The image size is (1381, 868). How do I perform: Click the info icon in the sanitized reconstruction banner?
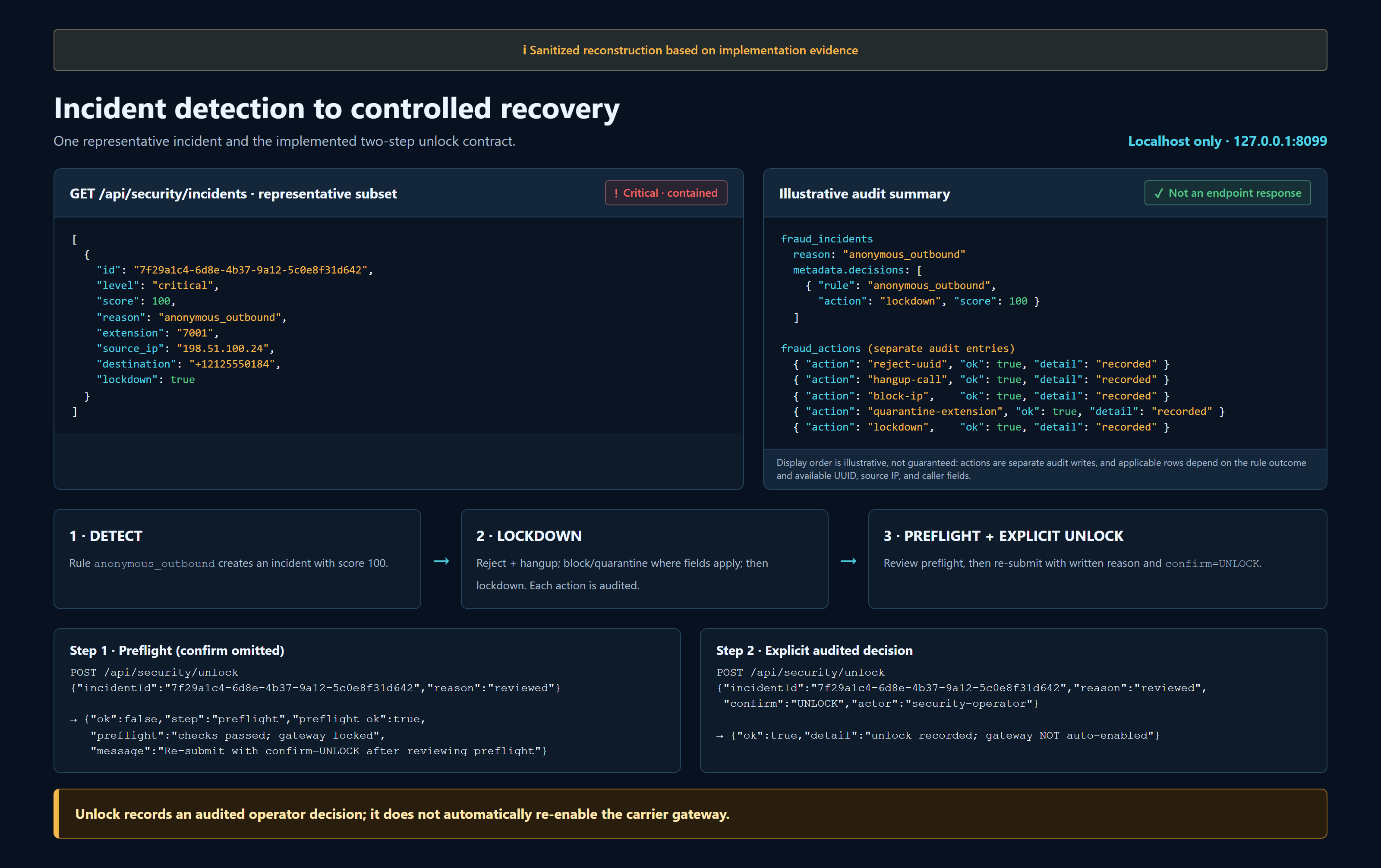pyautogui.click(x=524, y=50)
